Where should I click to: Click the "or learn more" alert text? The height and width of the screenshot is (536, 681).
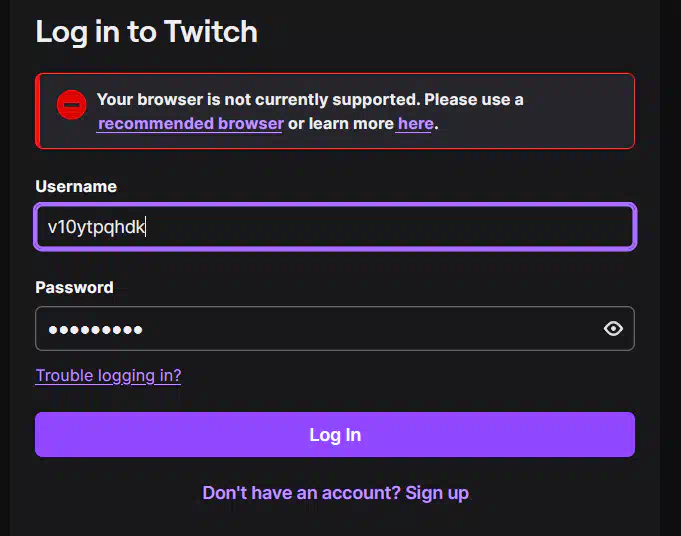coord(340,124)
